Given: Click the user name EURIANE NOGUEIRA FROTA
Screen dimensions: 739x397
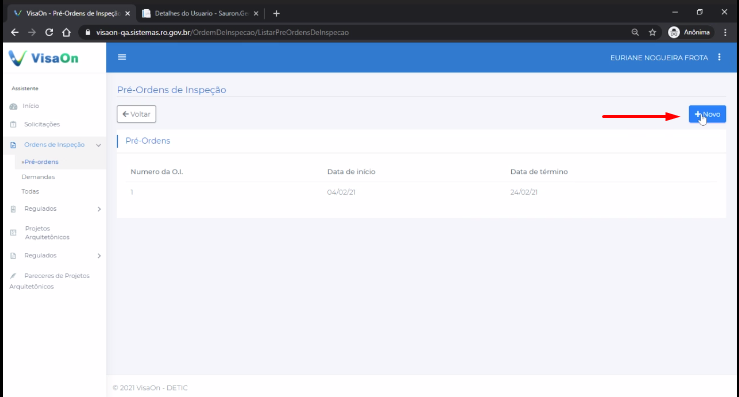Looking at the screenshot, I should [659, 58].
